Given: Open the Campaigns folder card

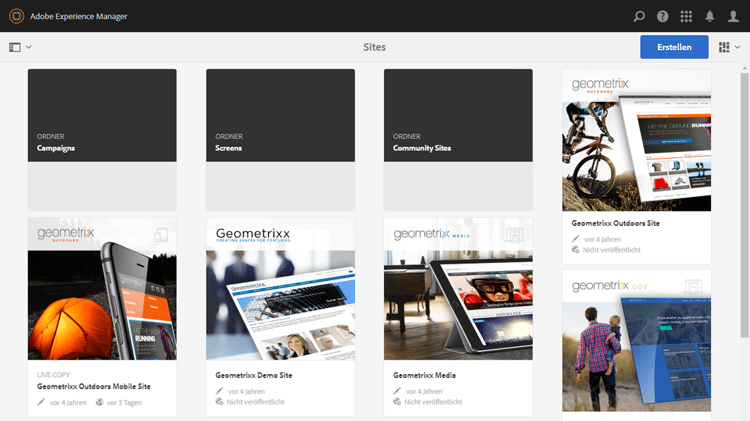Looking at the screenshot, I should point(102,140).
